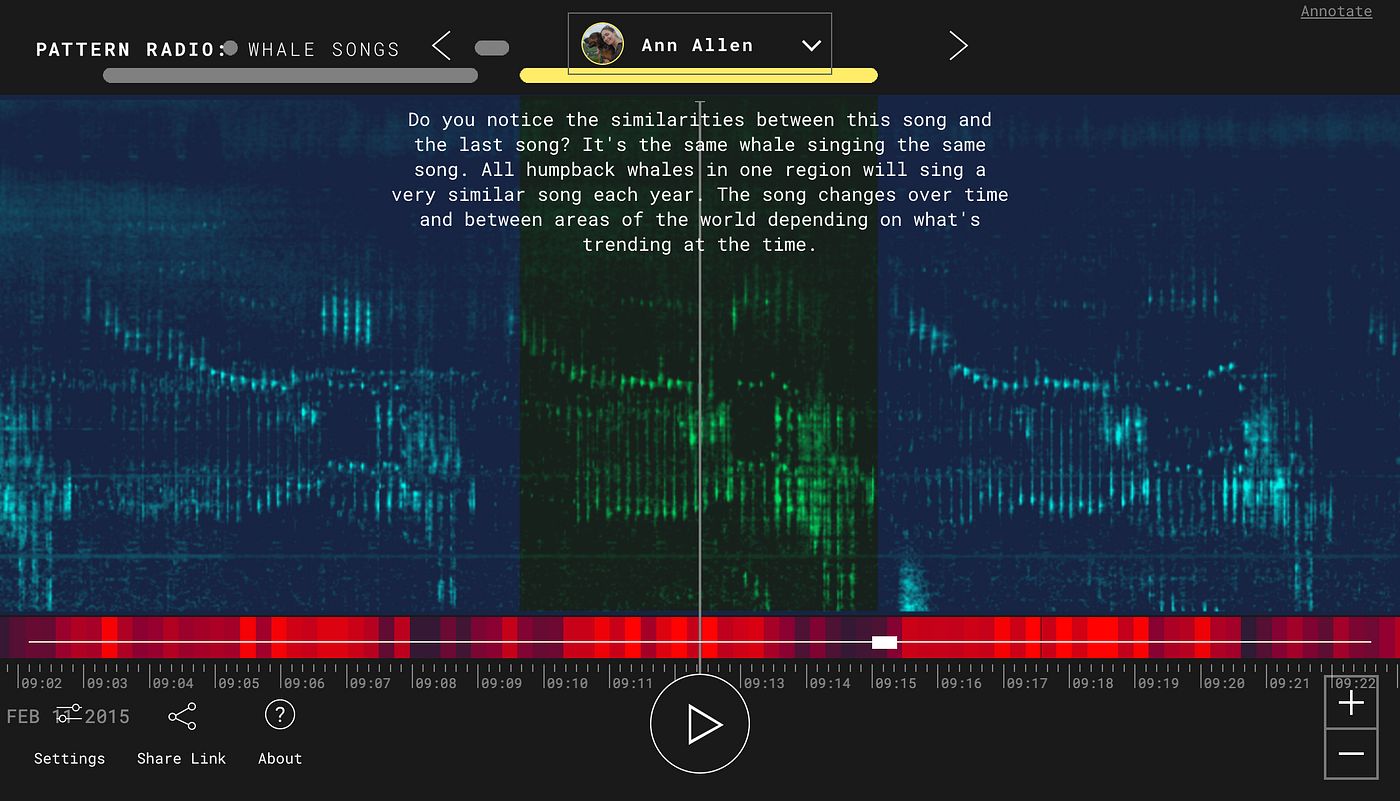Click the Share Link icon

tap(182, 716)
